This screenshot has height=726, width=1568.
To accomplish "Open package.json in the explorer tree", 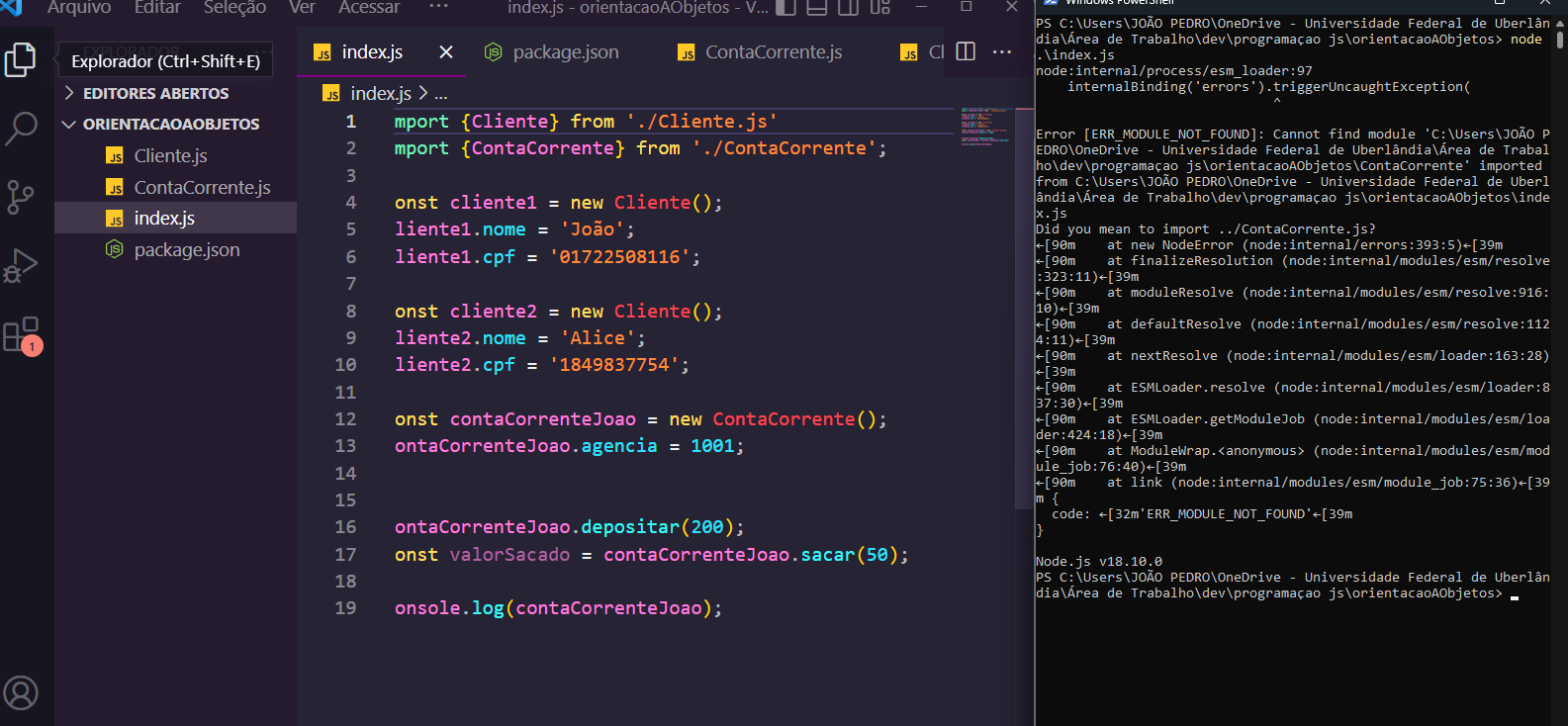I will click(x=187, y=249).
